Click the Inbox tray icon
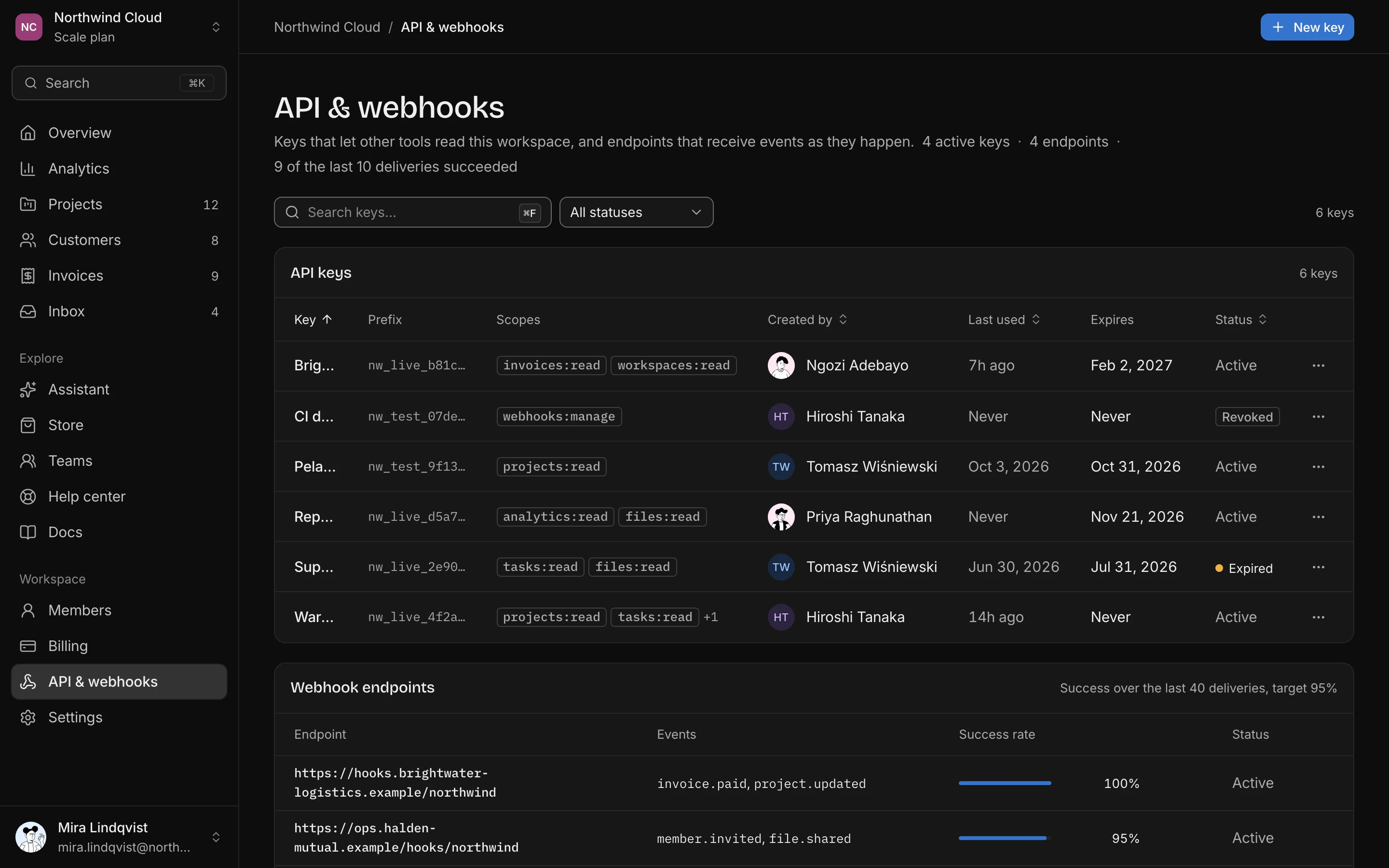Image resolution: width=1389 pixels, height=868 pixels. [27, 311]
